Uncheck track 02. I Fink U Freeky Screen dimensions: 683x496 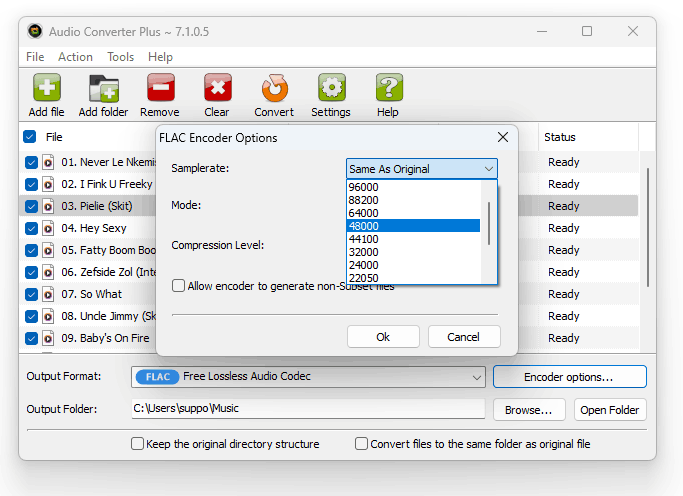pos(31,185)
